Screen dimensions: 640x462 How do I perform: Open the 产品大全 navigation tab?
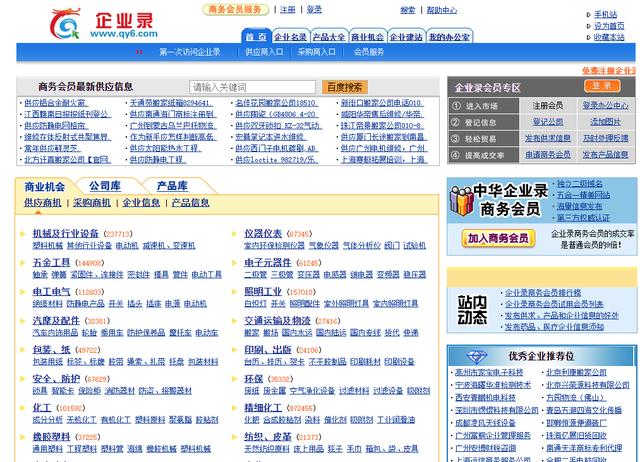click(329, 37)
